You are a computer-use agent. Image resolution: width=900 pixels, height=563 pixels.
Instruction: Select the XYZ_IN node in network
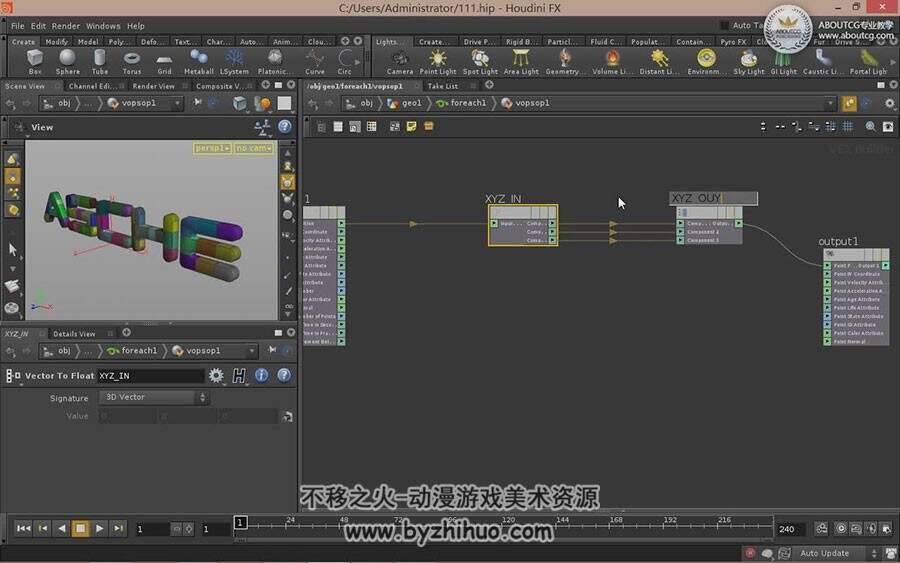522,225
